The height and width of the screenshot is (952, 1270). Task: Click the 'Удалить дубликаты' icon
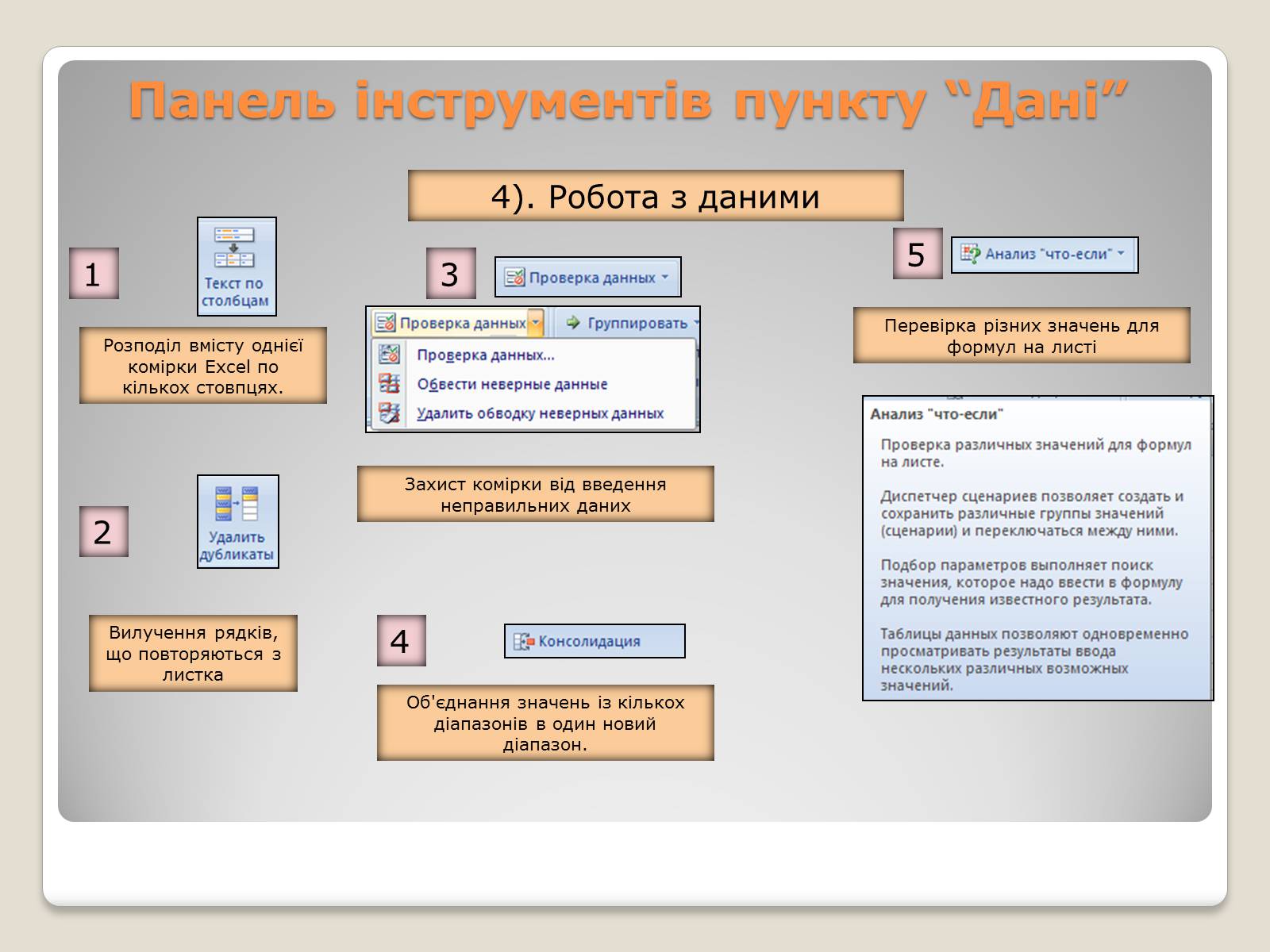pos(237,504)
